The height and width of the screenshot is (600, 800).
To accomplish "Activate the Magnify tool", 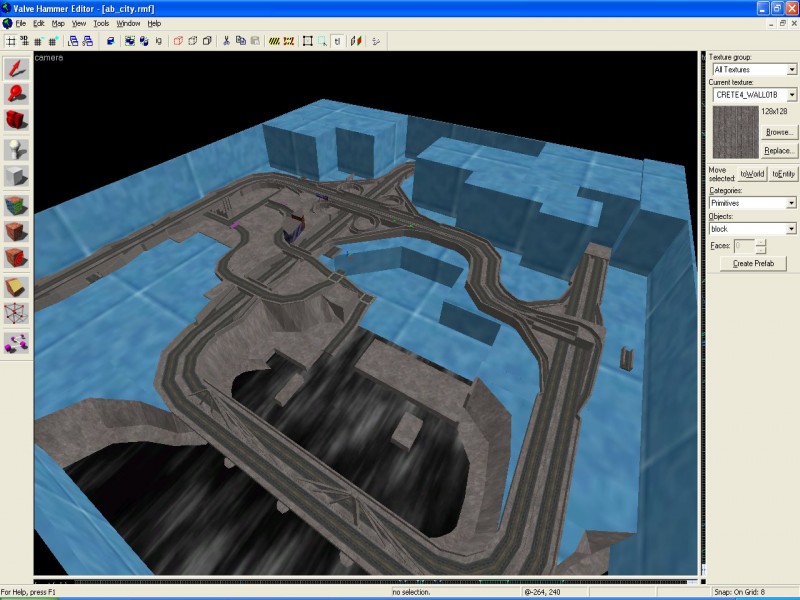I will [16, 95].
